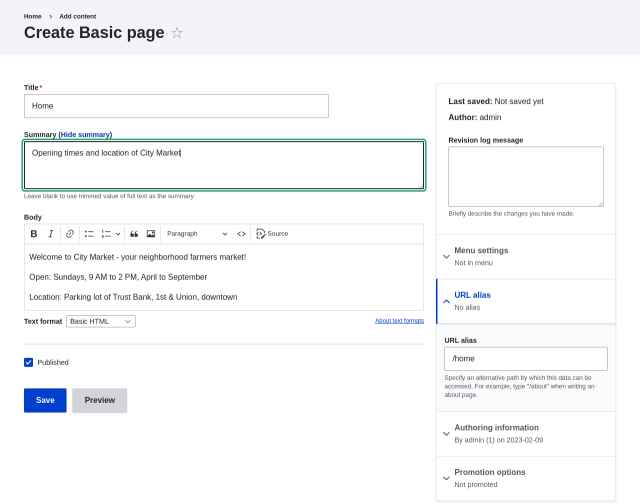Click the Revision log message box
This screenshot has height=504, width=640.
(526, 177)
